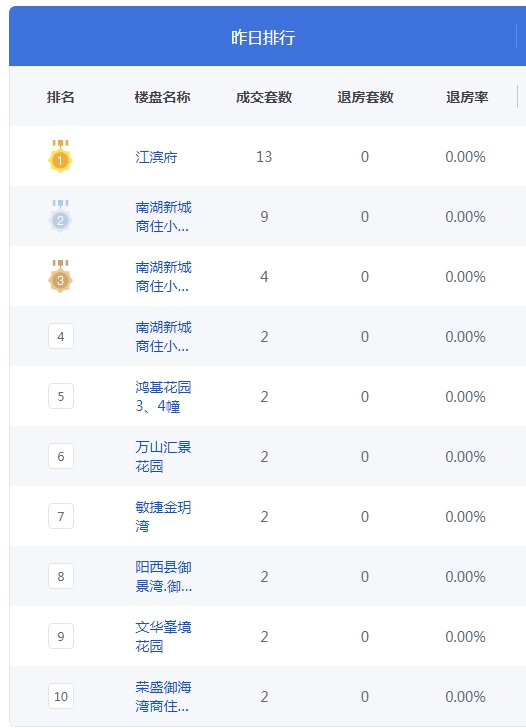Open 荣盛御海湾商住 property link
Image resolution: width=526 pixels, height=728 pixels.
163,696
